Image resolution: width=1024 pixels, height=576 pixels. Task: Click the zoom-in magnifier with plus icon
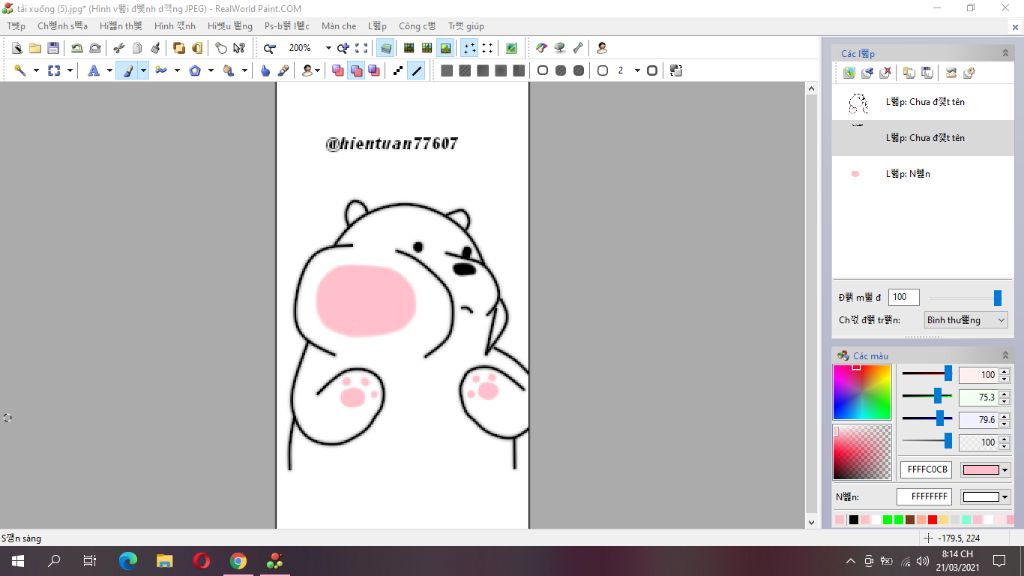coord(343,48)
